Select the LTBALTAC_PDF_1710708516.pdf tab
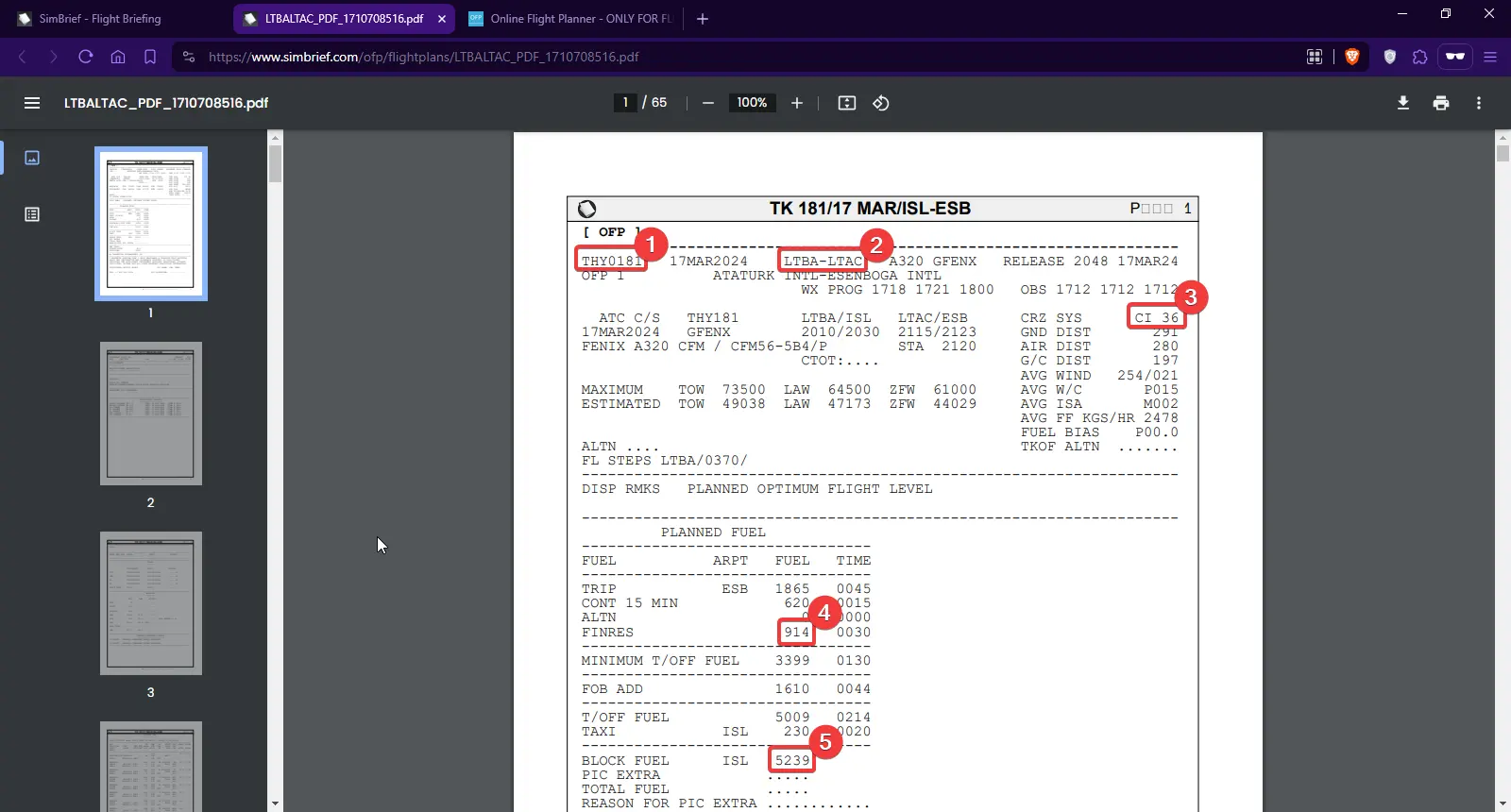 [344, 19]
